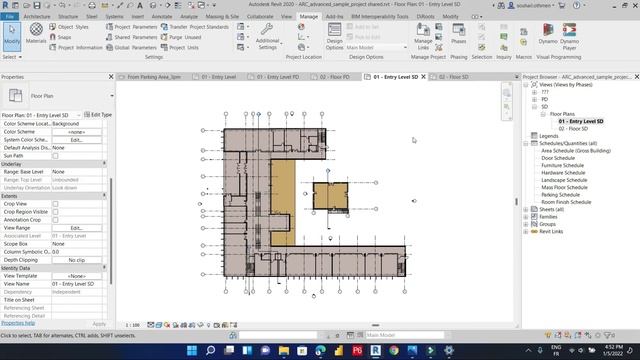Image resolution: width=640 pixels, height=360 pixels.
Task: Click Purge Unused
Action: click(x=181, y=37)
